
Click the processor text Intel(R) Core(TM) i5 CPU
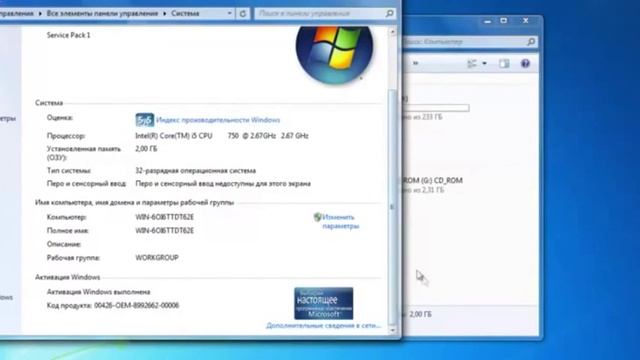coord(174,136)
